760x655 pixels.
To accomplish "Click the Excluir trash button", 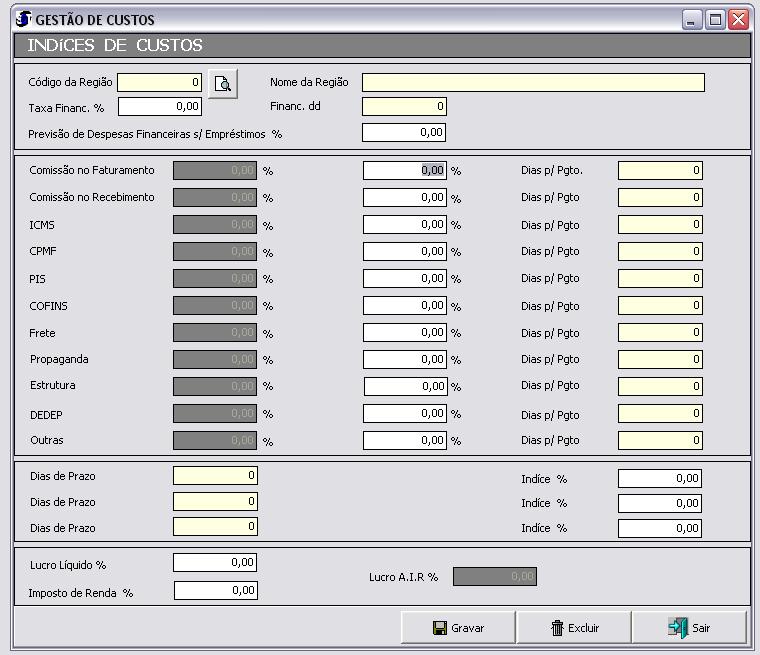I will pos(574,628).
